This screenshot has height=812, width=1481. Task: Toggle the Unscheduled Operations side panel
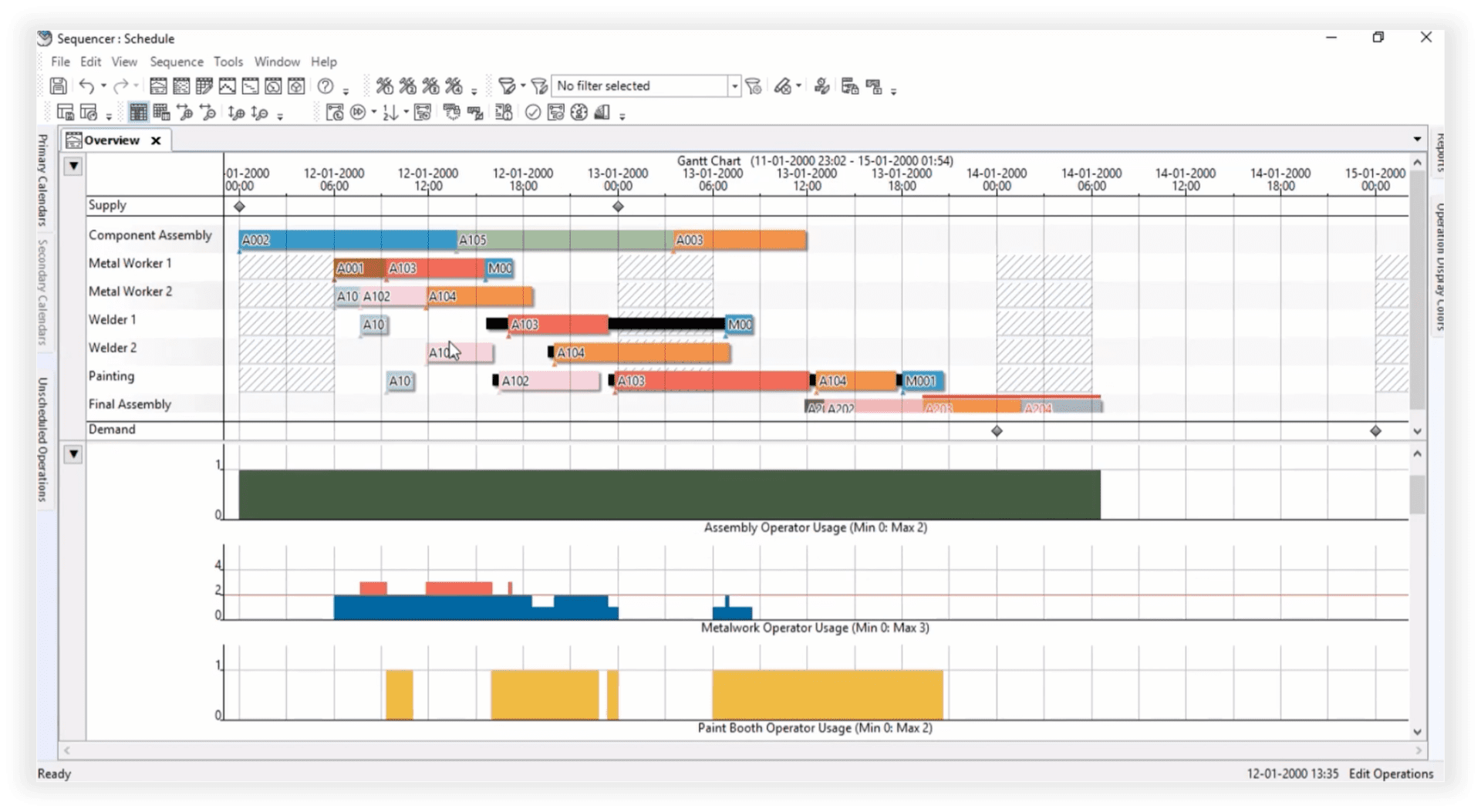coord(43,440)
